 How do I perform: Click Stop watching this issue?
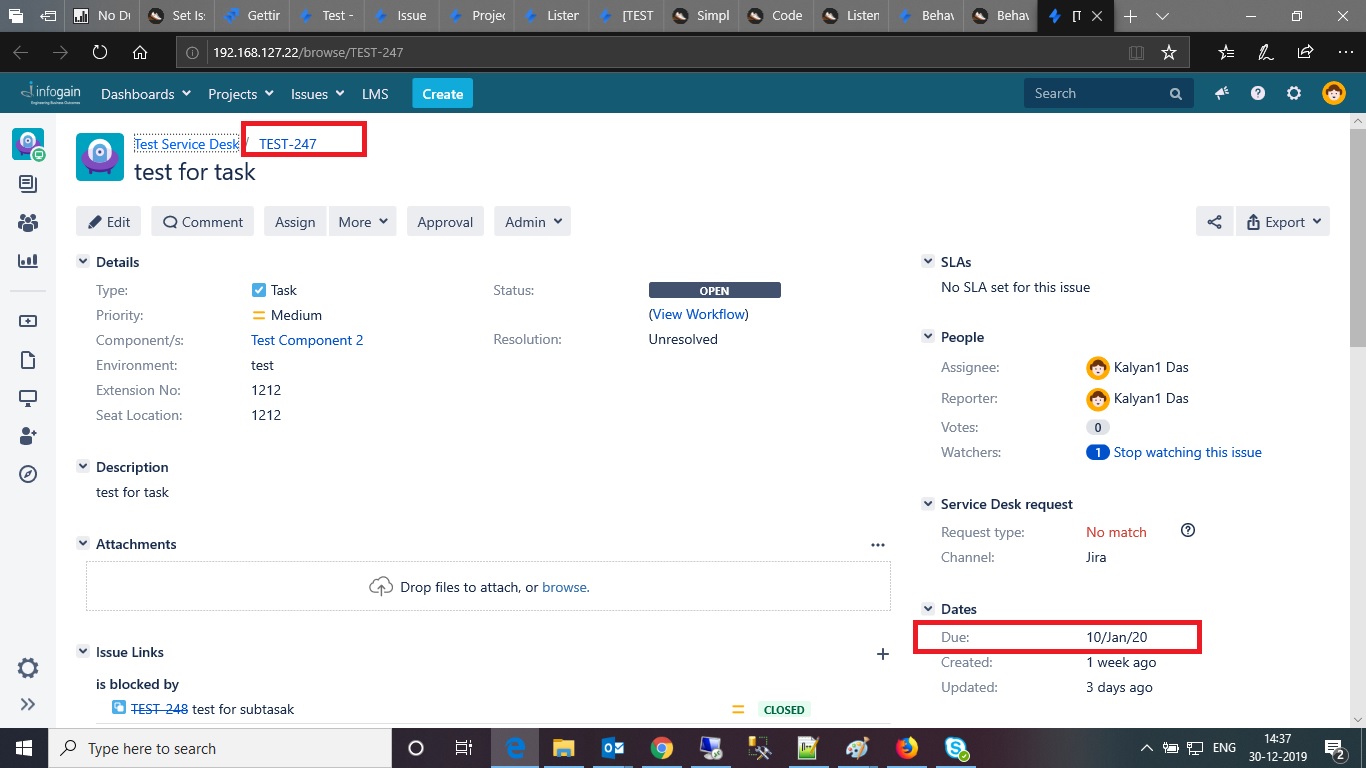coord(1188,452)
